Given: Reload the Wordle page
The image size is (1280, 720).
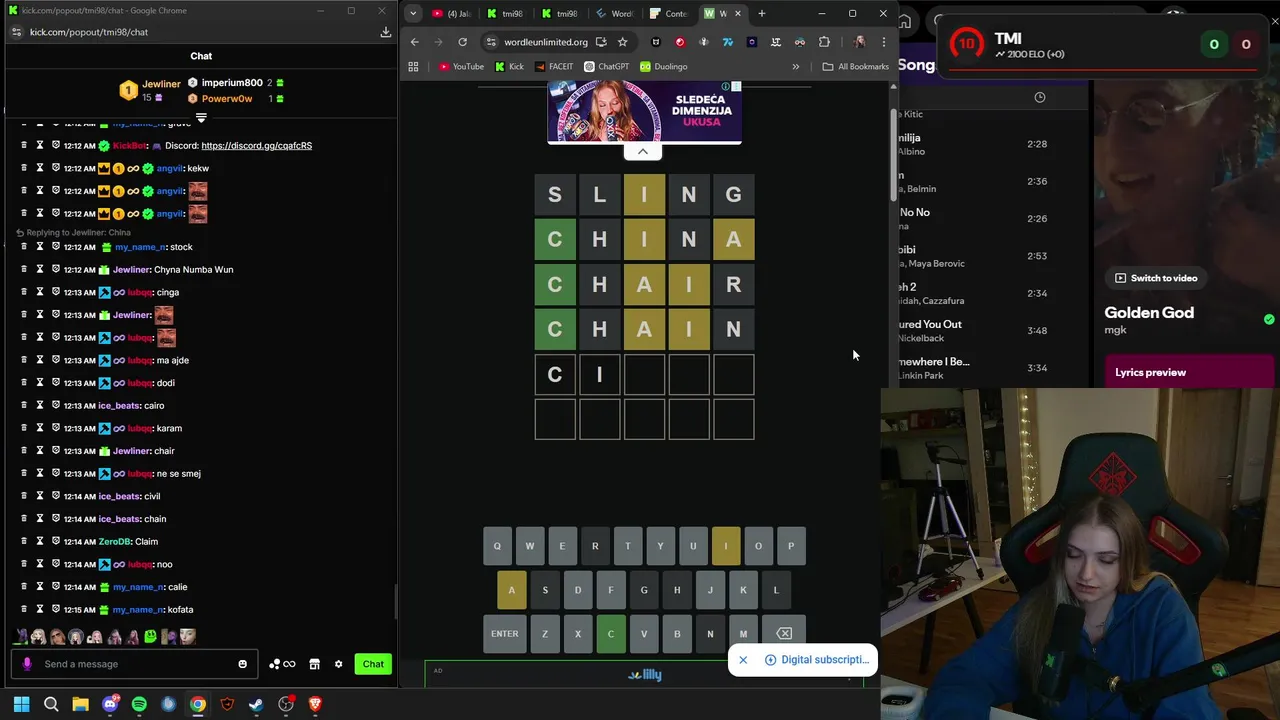Looking at the screenshot, I should point(462,42).
